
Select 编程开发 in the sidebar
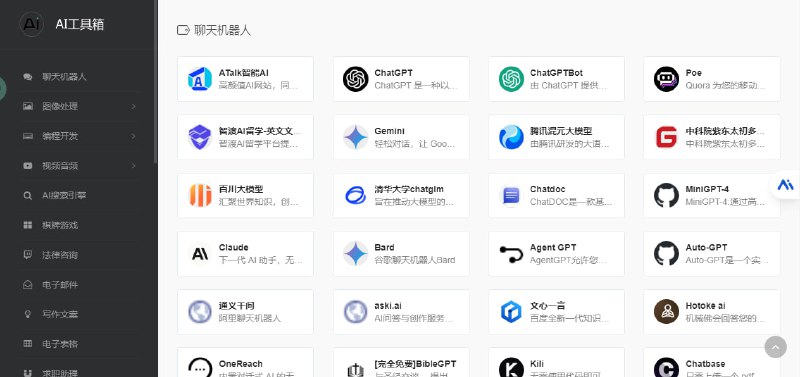pos(60,136)
